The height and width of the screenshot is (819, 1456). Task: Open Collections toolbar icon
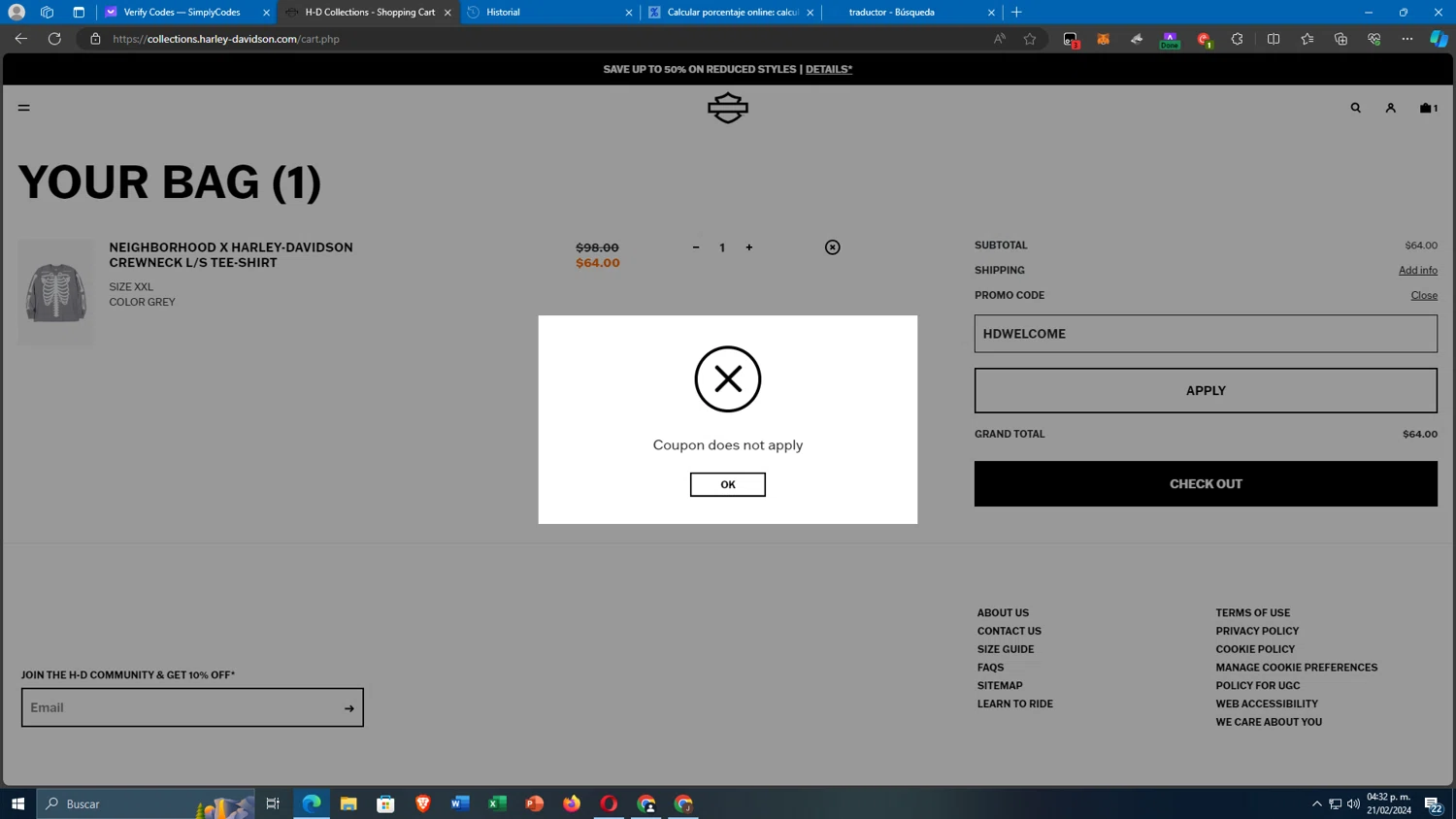pyautogui.click(x=1340, y=39)
